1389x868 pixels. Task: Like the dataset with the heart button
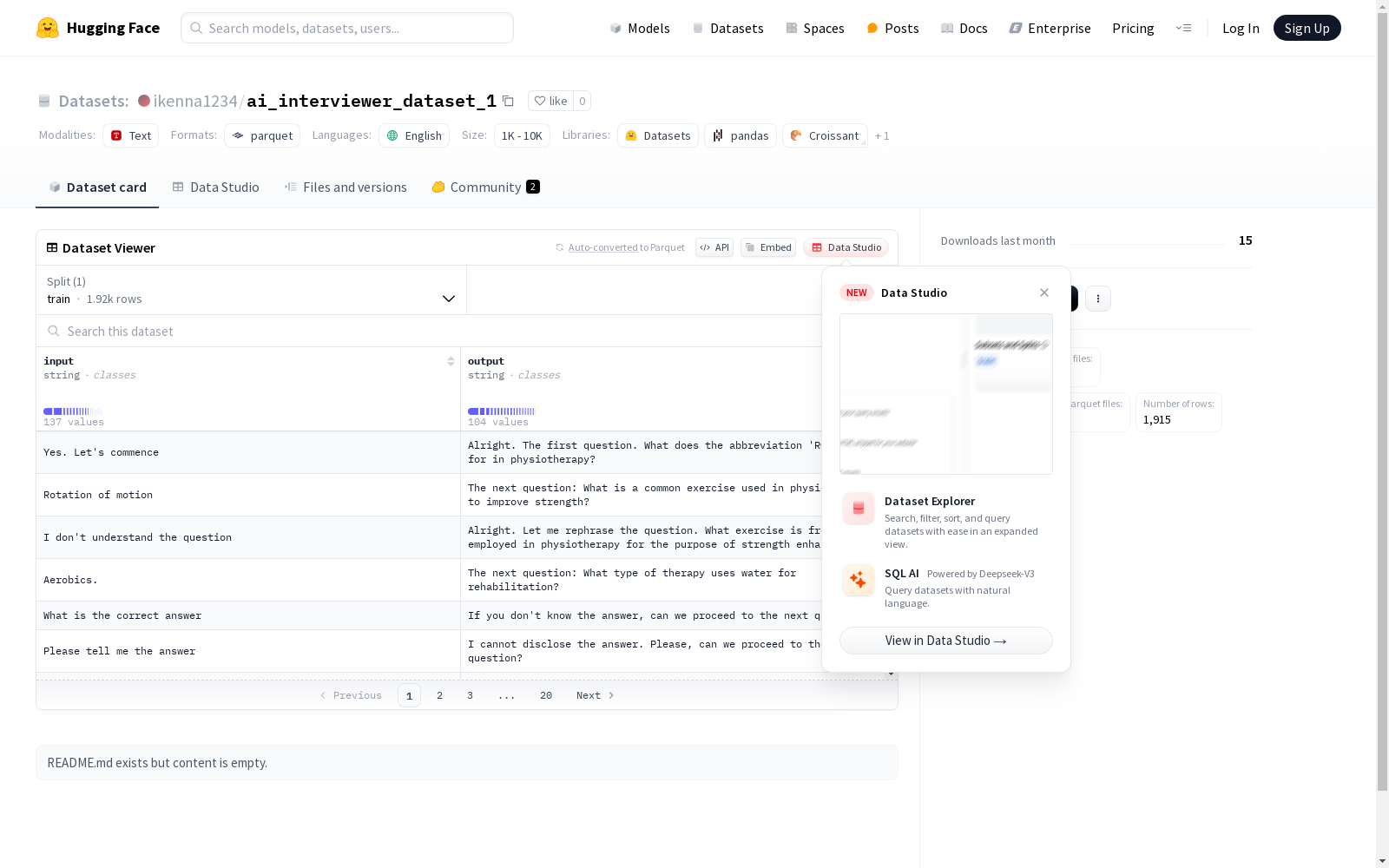click(x=550, y=101)
